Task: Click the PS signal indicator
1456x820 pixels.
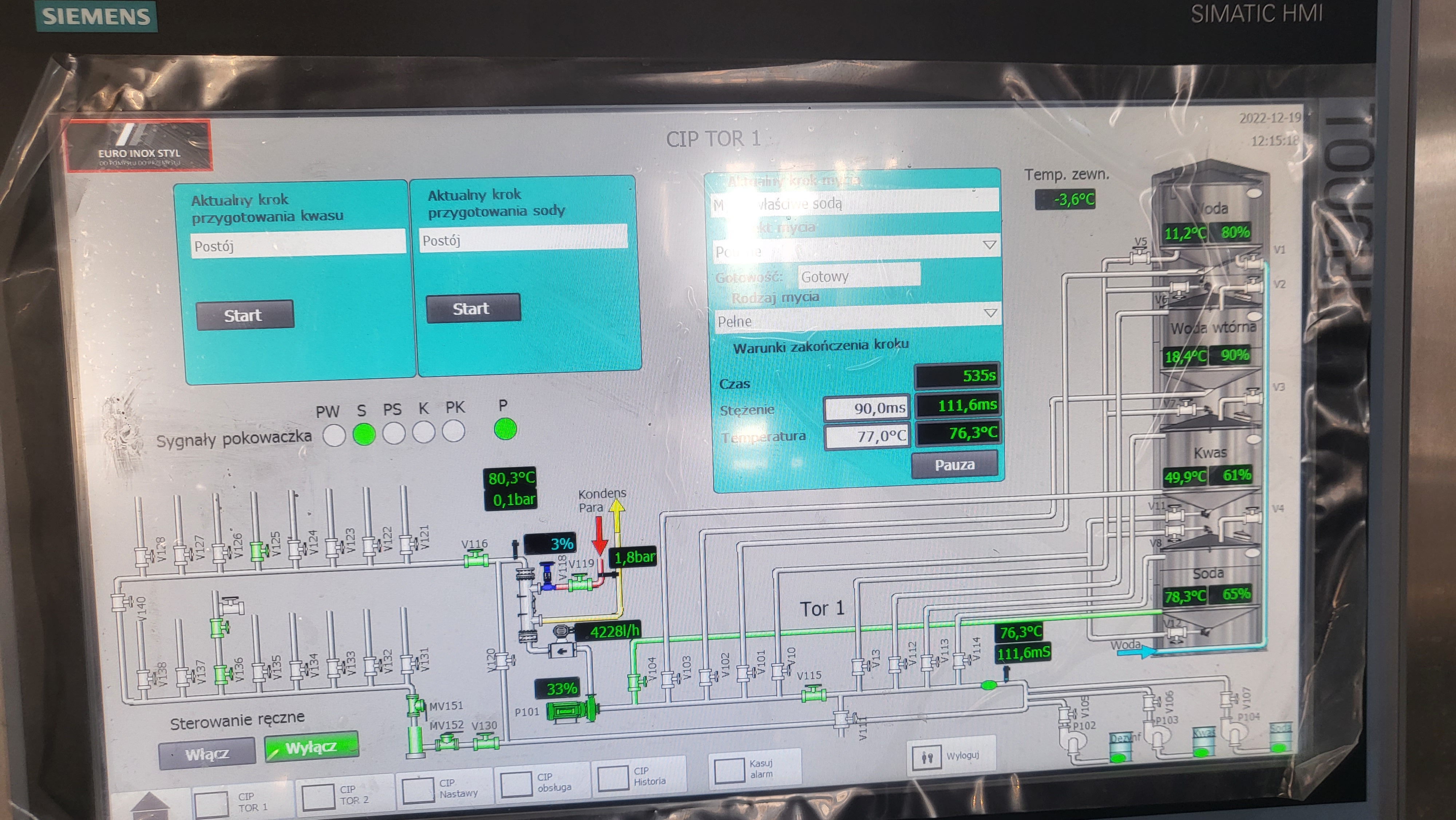Action: click(394, 433)
